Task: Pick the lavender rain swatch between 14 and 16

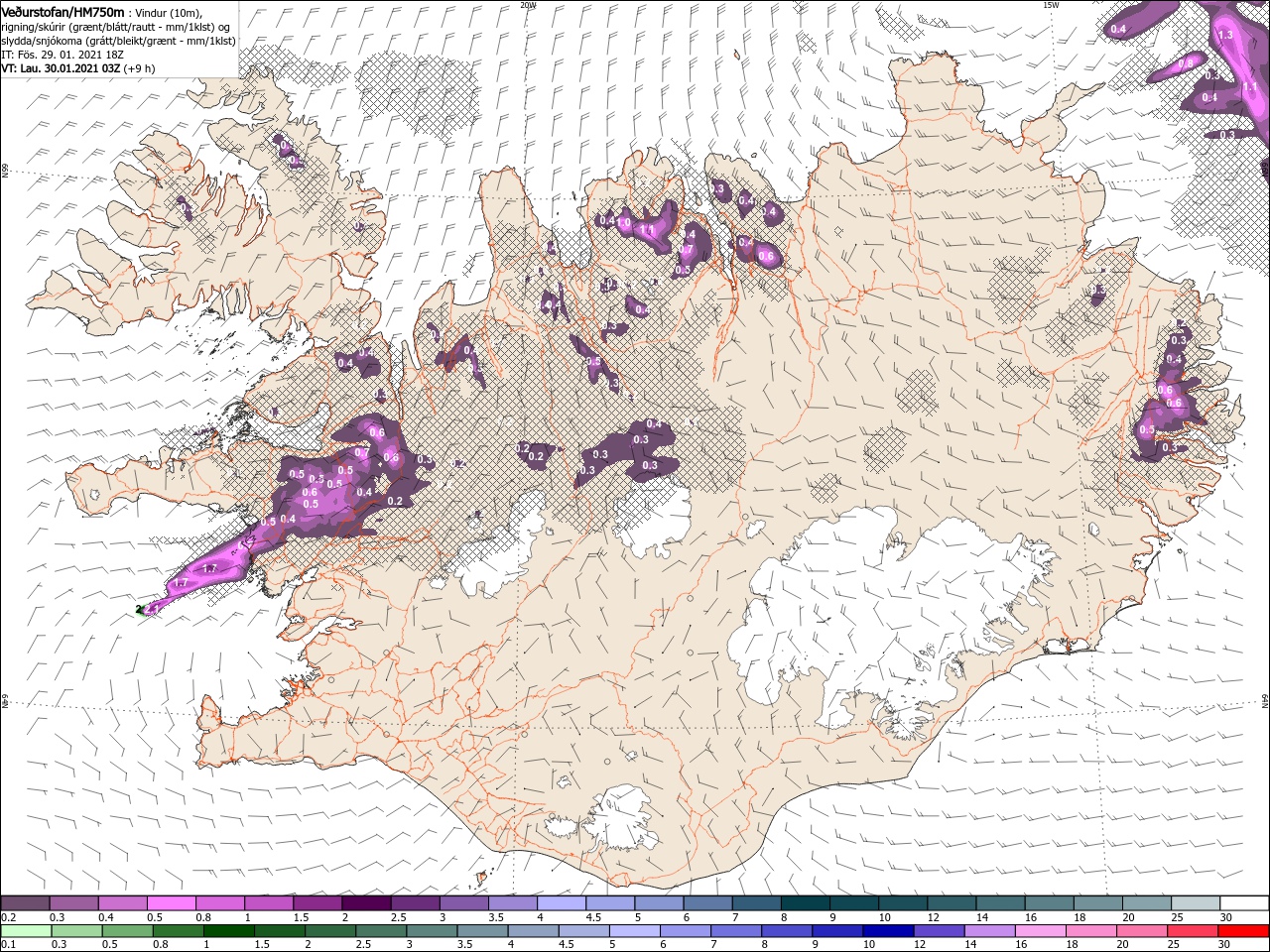Action: [x=989, y=931]
